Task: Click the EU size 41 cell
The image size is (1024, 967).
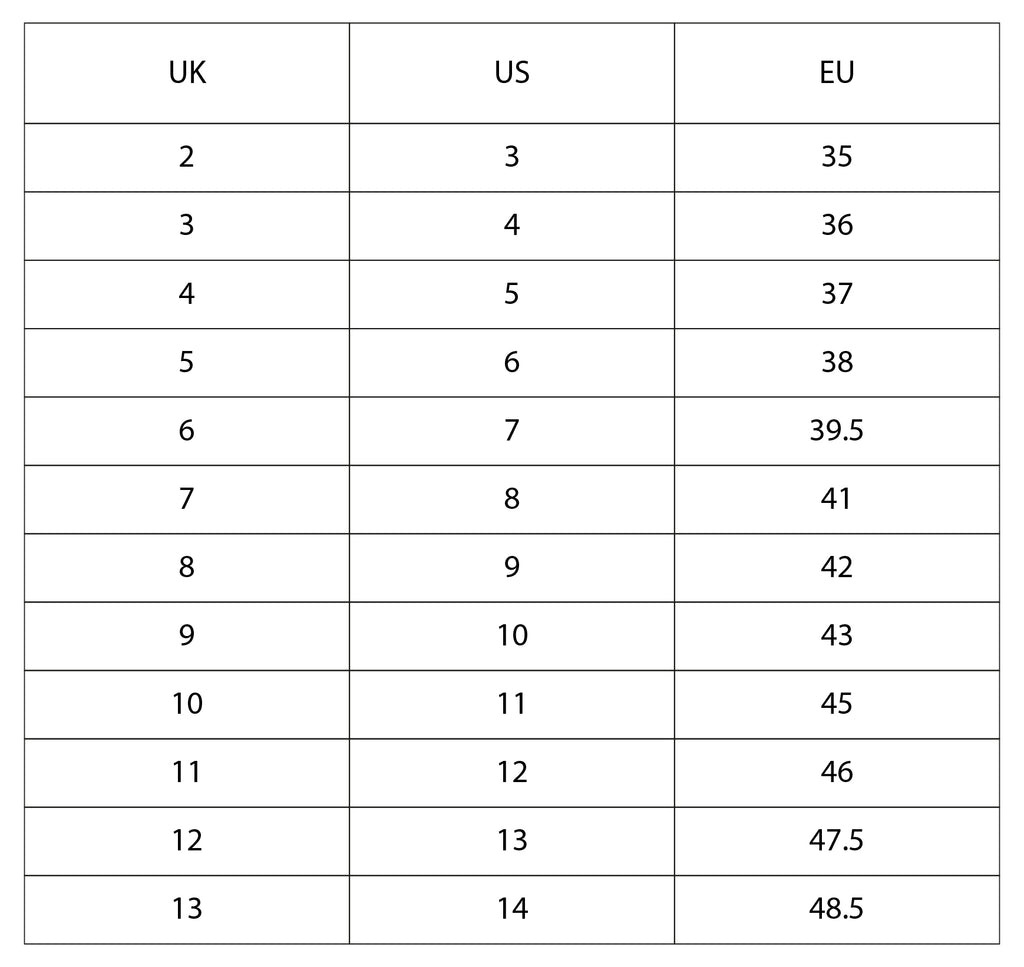Action: click(836, 499)
